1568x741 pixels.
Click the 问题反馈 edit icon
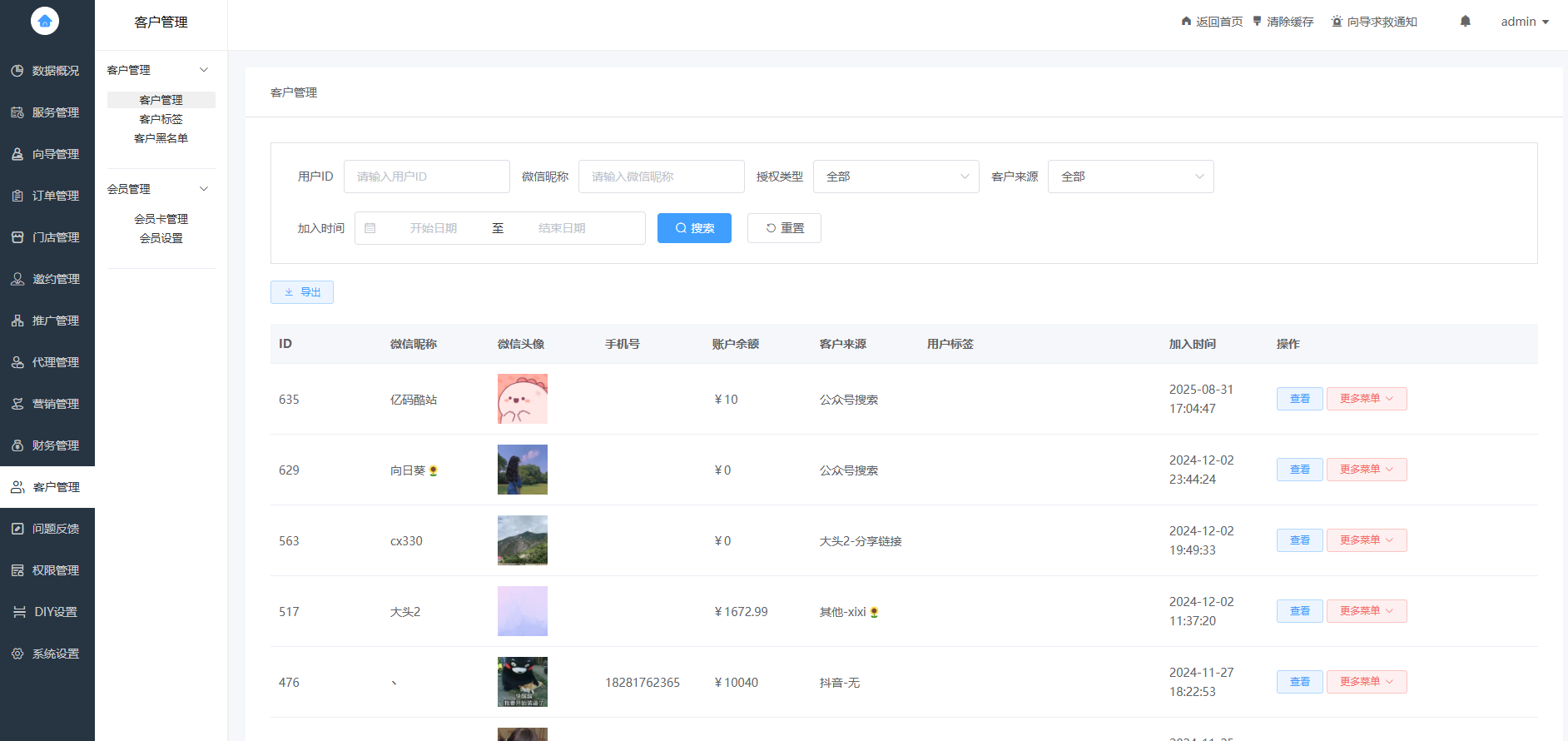[17, 529]
